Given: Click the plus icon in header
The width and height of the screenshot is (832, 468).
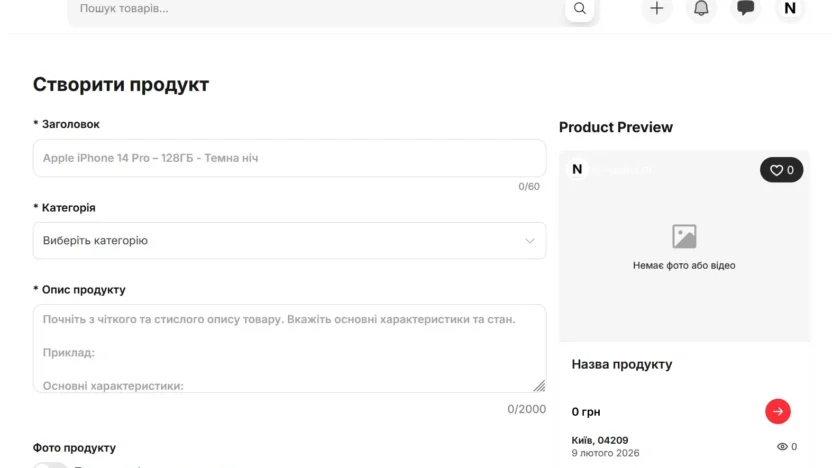Looking at the screenshot, I should (x=656, y=9).
